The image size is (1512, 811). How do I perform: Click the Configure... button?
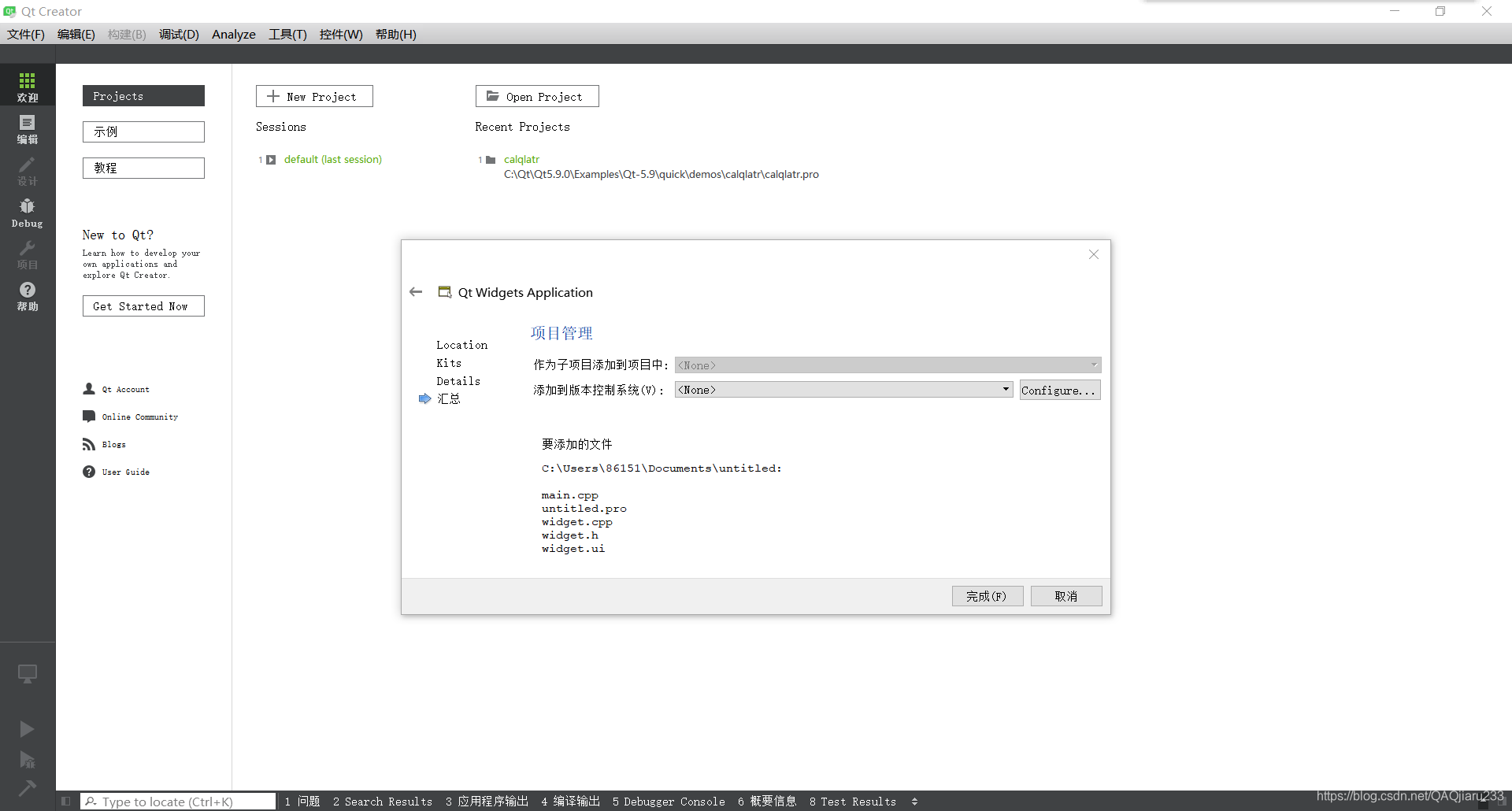[x=1060, y=390]
